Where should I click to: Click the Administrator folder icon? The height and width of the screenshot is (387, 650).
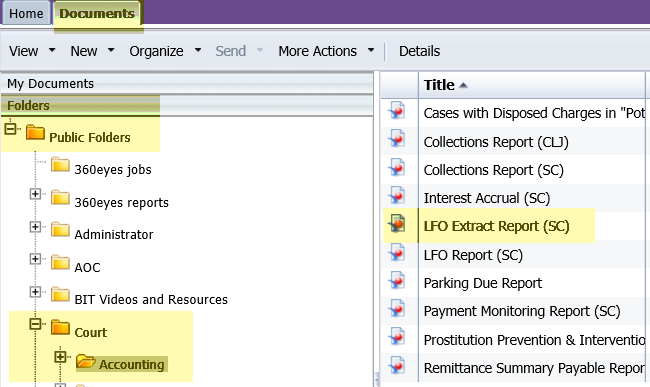coord(61,229)
